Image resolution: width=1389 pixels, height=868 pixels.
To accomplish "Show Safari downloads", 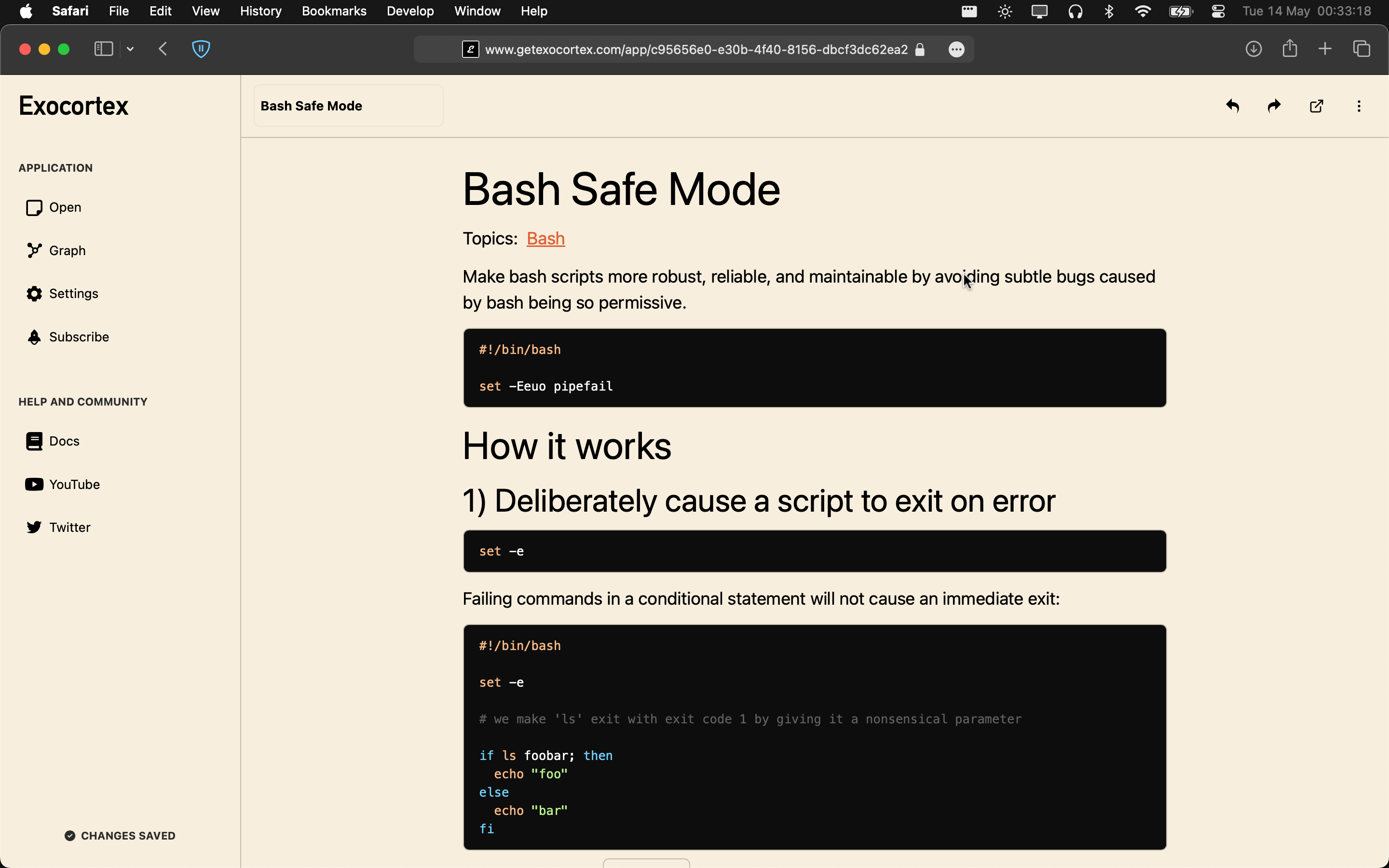I will 1253,49.
